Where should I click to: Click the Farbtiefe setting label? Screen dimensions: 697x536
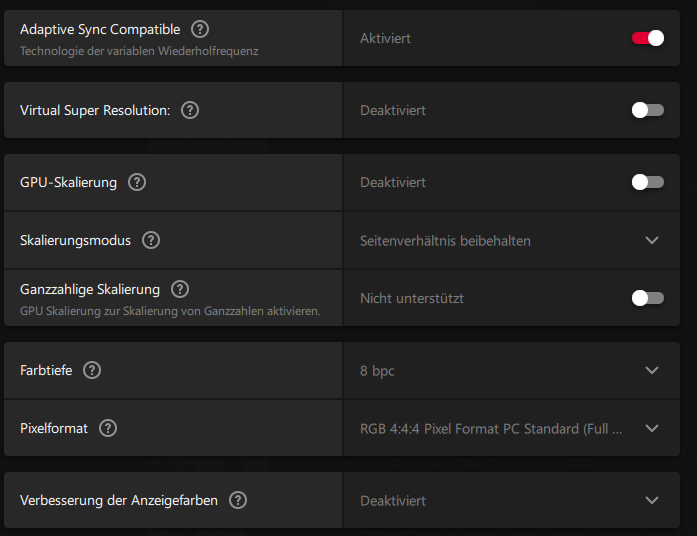point(47,370)
